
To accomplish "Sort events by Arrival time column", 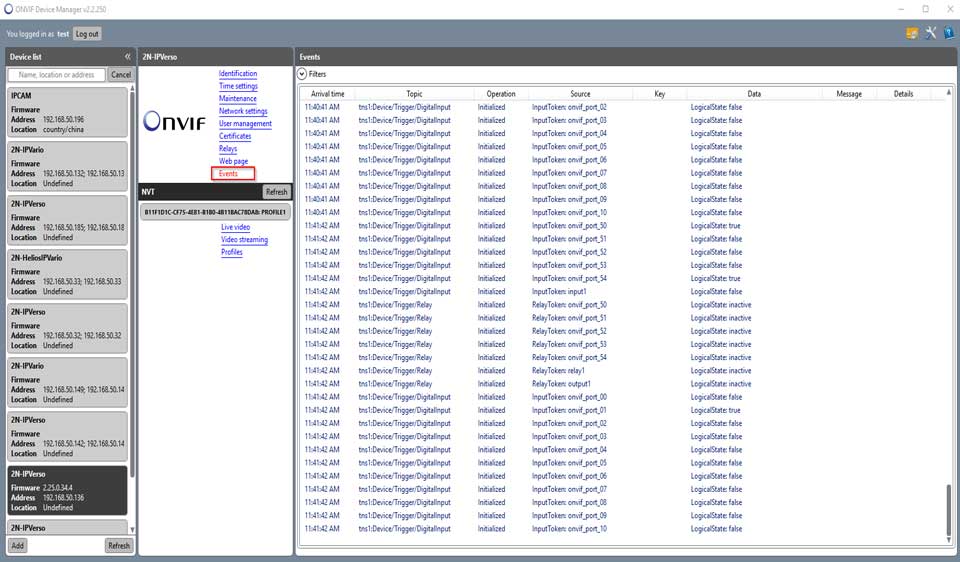I will coord(327,94).
